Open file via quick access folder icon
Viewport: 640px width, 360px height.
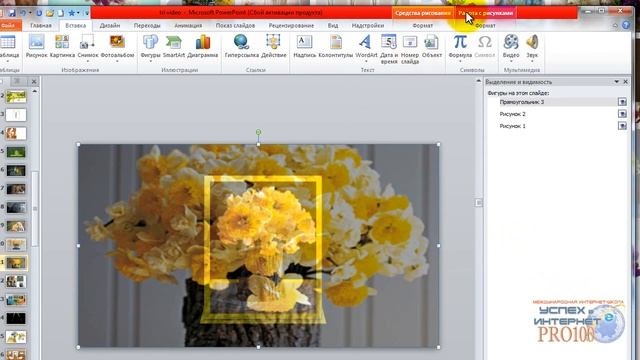click(50, 13)
